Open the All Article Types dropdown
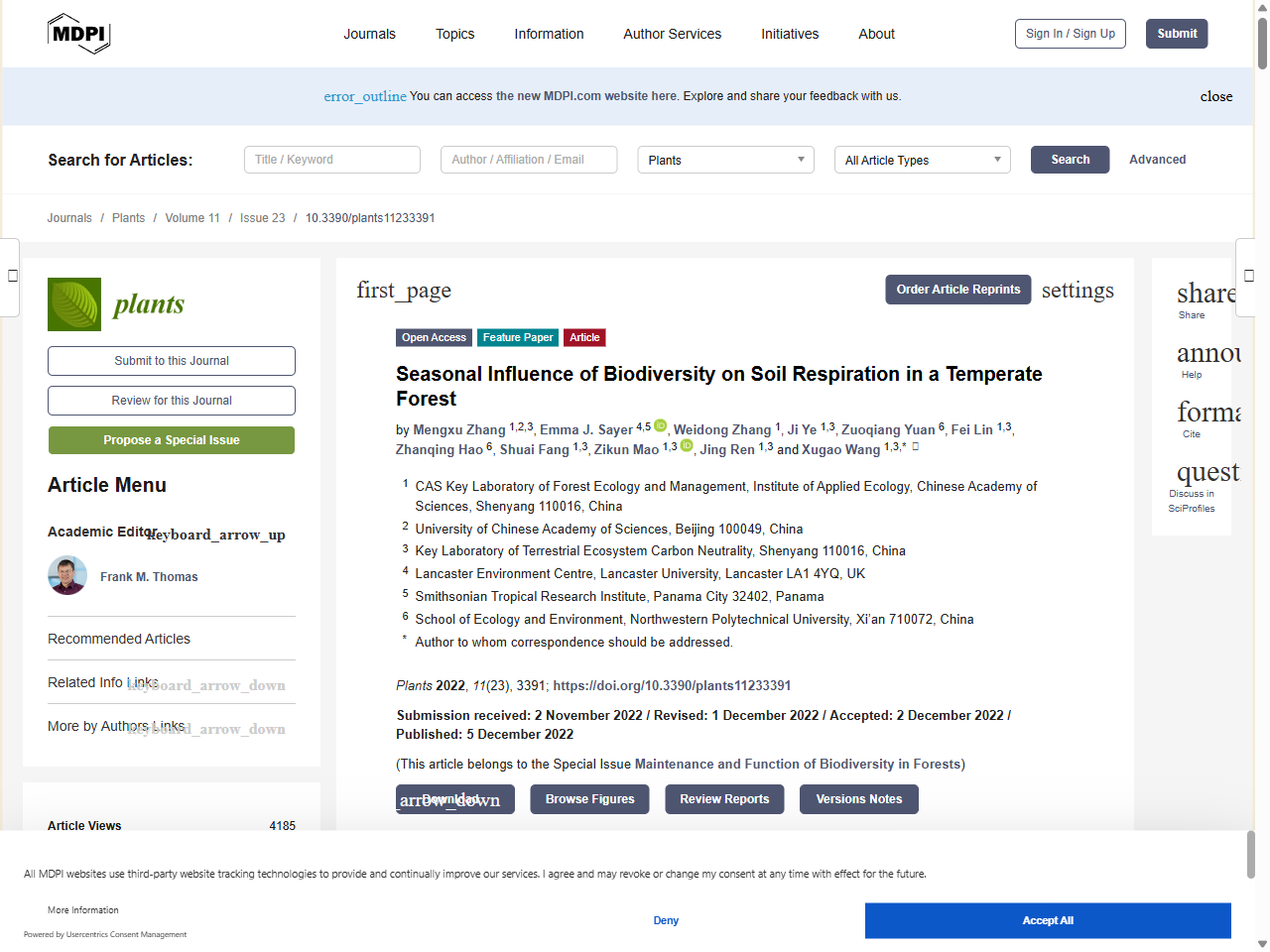This screenshot has width=1270, height=952. point(922,160)
